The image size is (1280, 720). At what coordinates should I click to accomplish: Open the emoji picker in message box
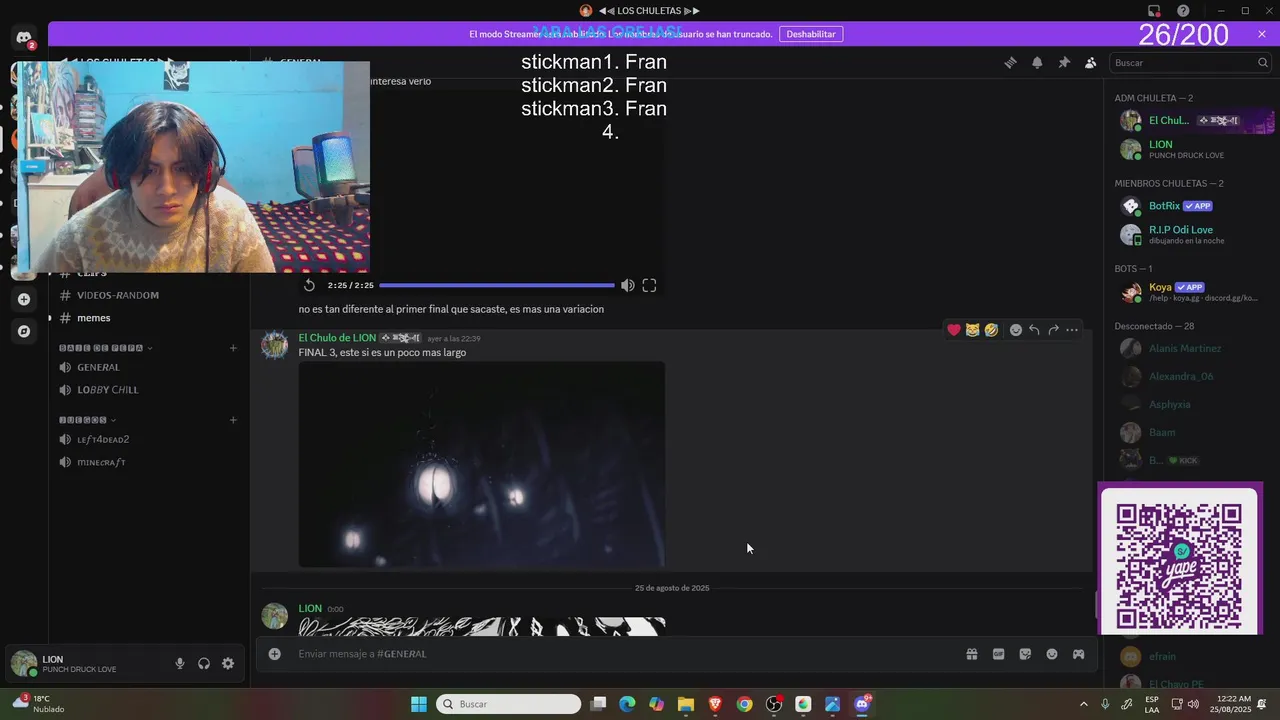[x=1052, y=654]
